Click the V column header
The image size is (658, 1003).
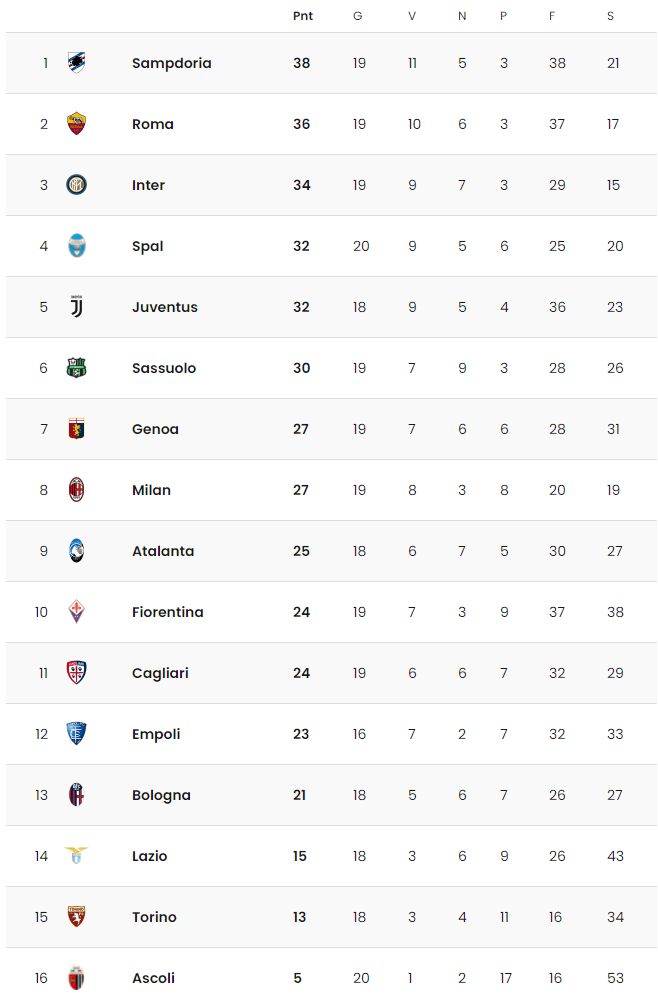(x=412, y=16)
